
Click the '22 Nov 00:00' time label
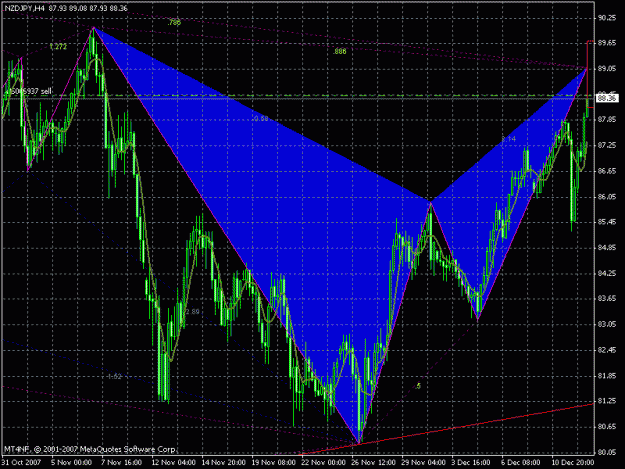coord(324,462)
